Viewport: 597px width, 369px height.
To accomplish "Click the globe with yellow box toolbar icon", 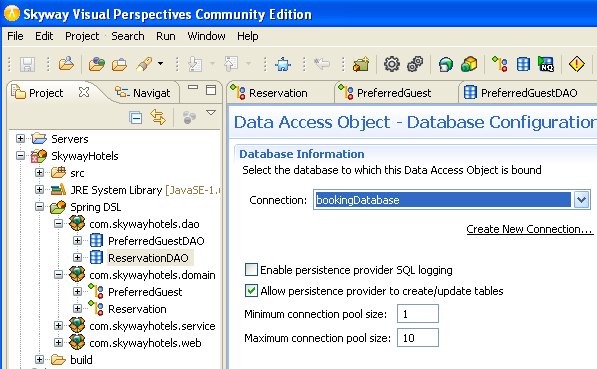I will pyautogui.click(x=469, y=64).
